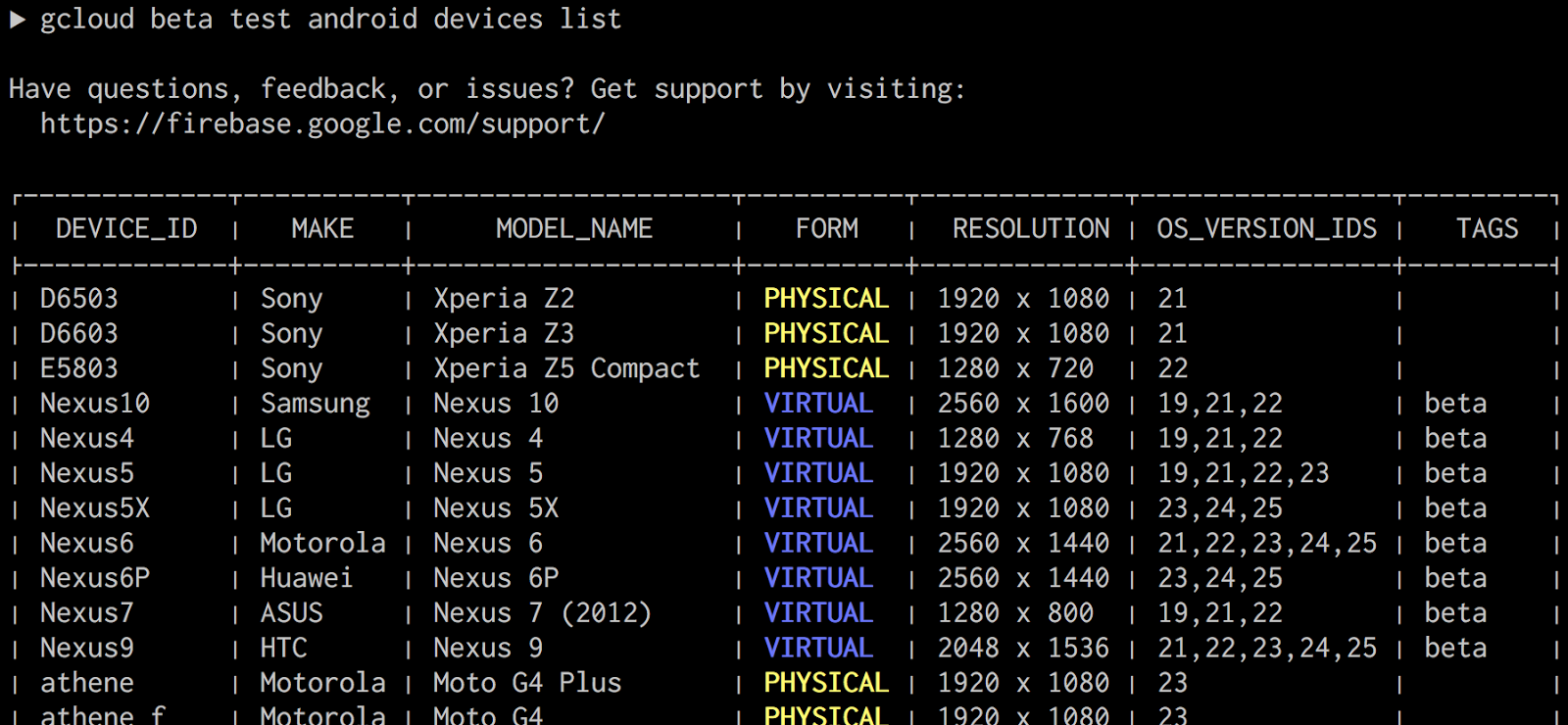Click the MODEL_NAME column header
This screenshot has width=1568, height=725.
[573, 229]
